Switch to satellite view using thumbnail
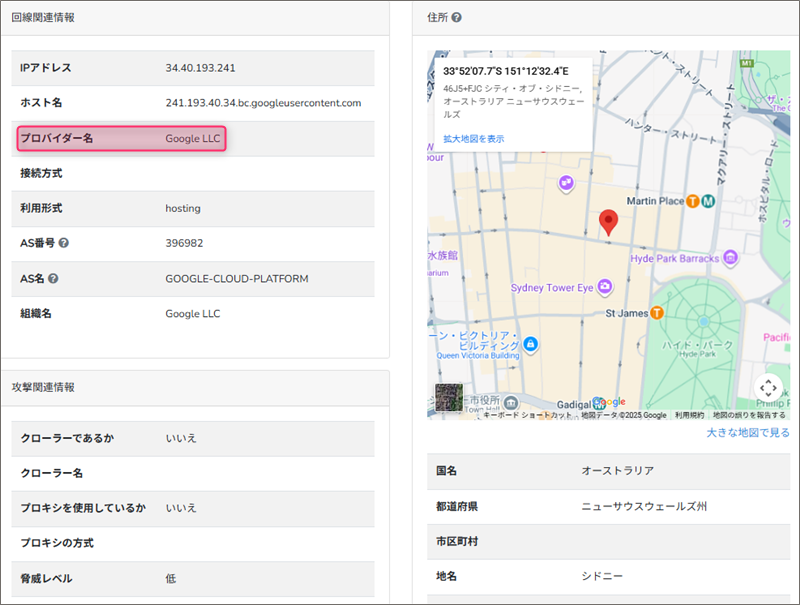Image resolution: width=800 pixels, height=605 pixels. 449,398
